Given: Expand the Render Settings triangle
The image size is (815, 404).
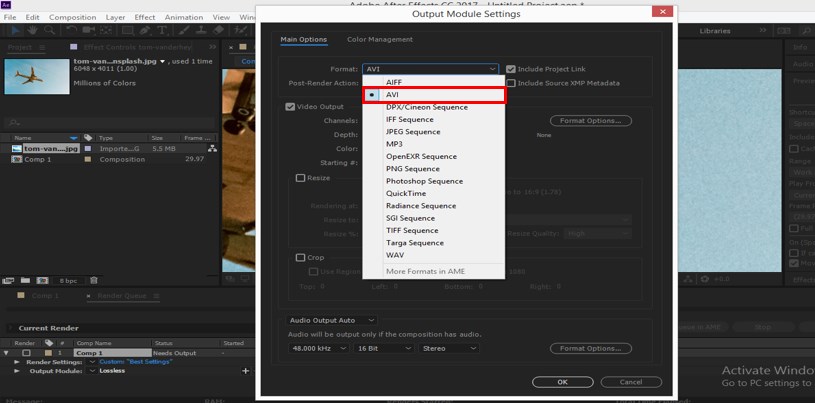Looking at the screenshot, I should point(17,361).
